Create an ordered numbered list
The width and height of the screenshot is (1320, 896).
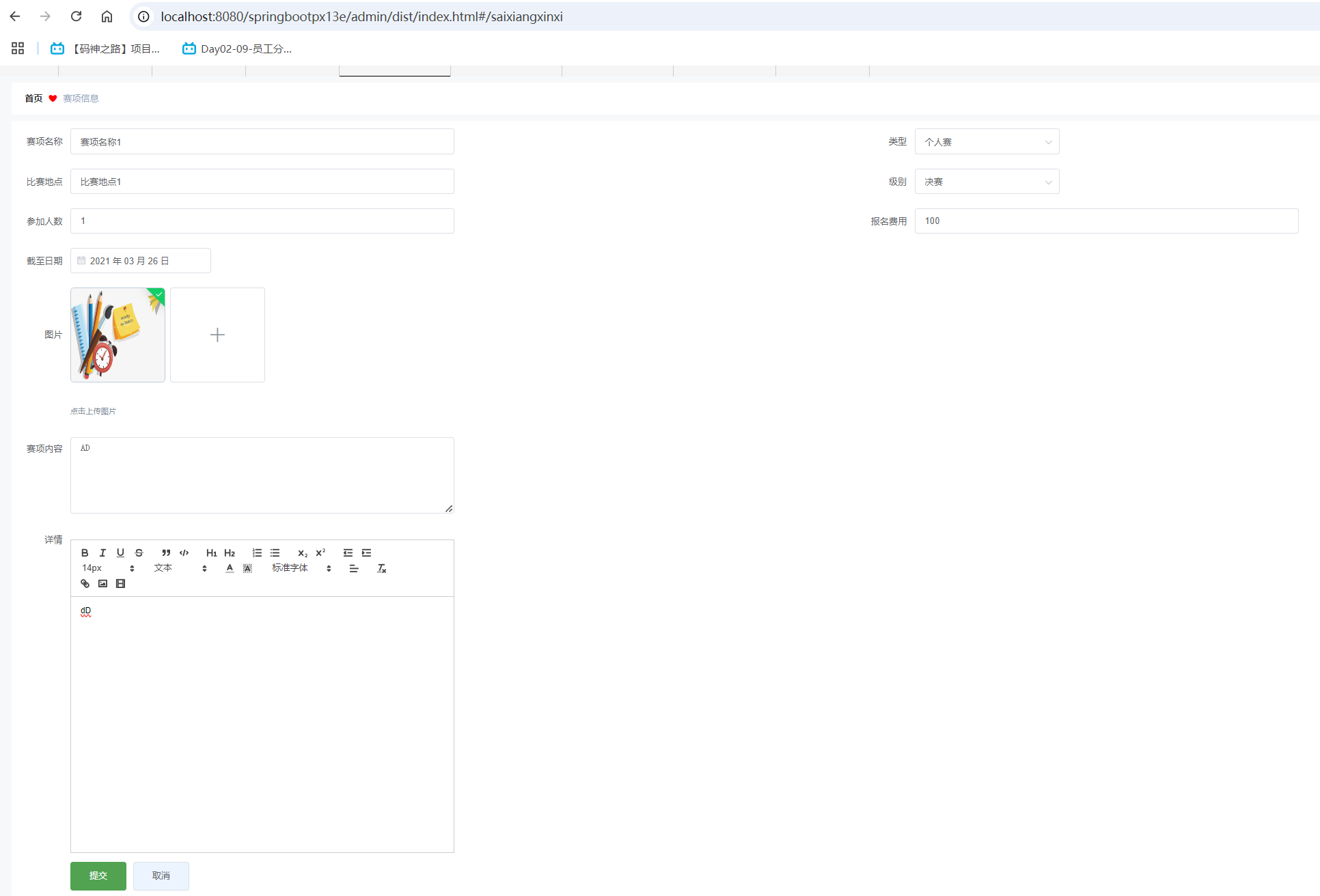257,552
